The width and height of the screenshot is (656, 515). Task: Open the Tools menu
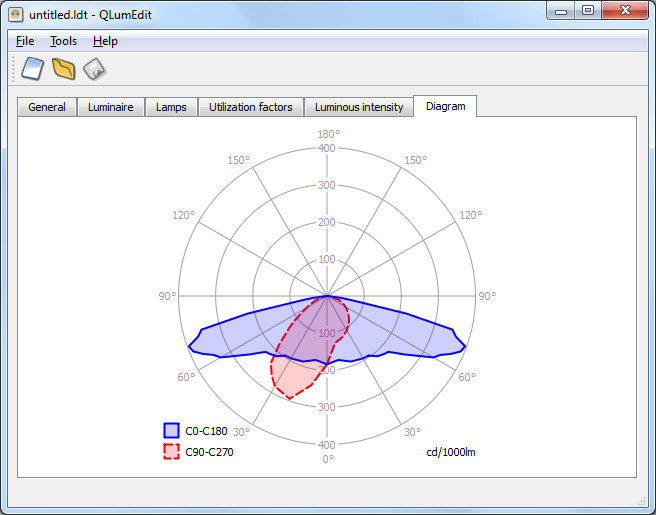tap(64, 41)
